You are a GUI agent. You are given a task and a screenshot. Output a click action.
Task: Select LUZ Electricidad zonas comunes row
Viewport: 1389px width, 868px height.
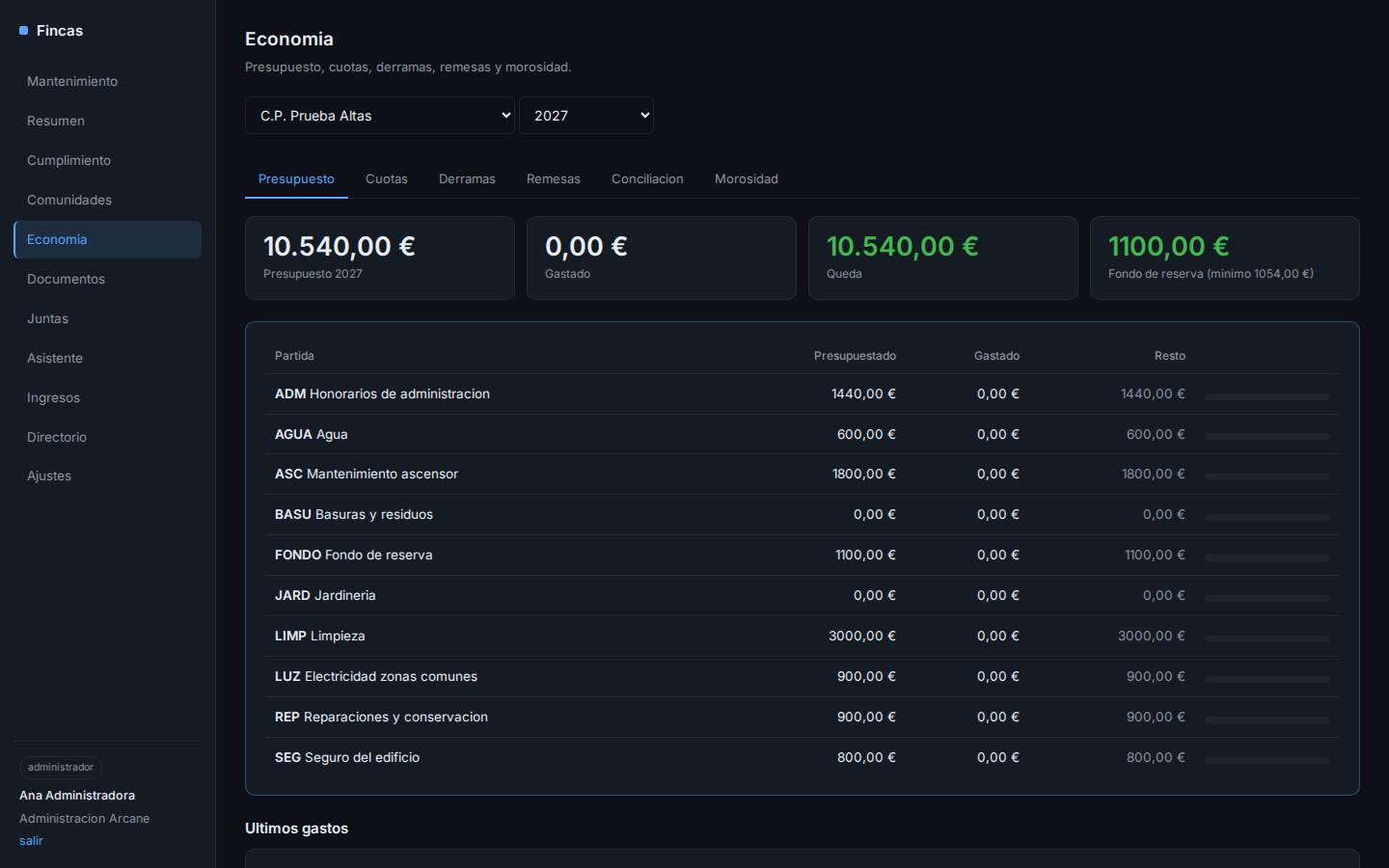(x=803, y=677)
